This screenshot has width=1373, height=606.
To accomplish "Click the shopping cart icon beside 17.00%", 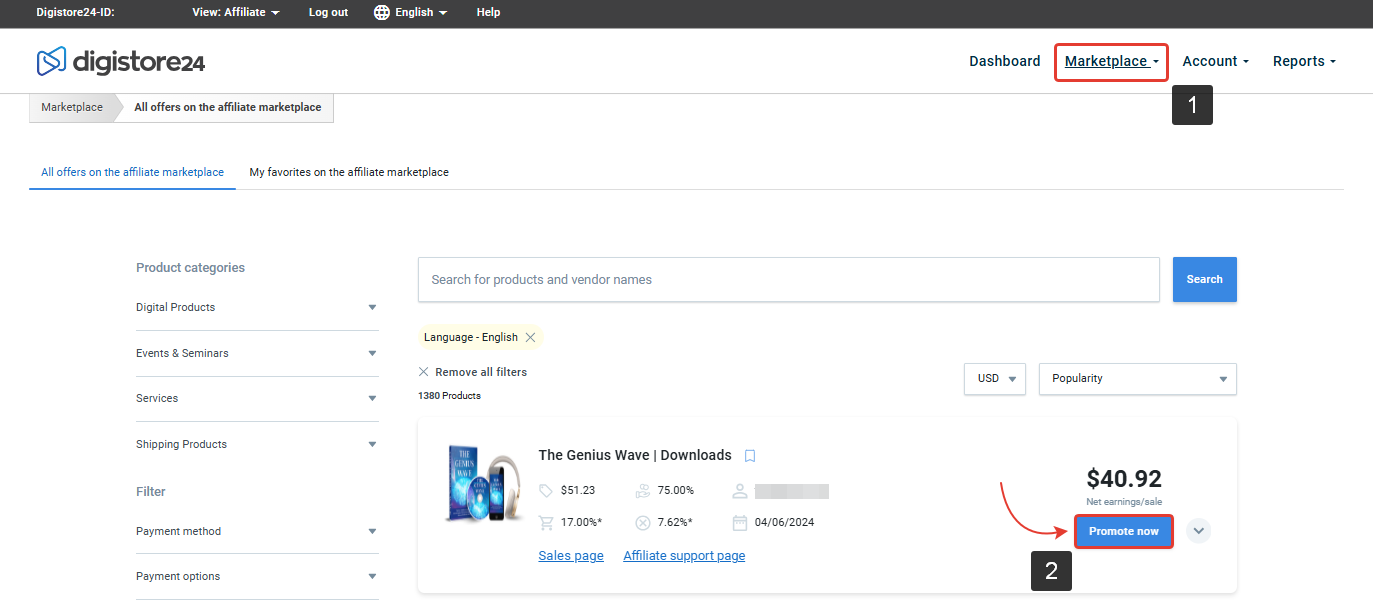I will click(546, 522).
